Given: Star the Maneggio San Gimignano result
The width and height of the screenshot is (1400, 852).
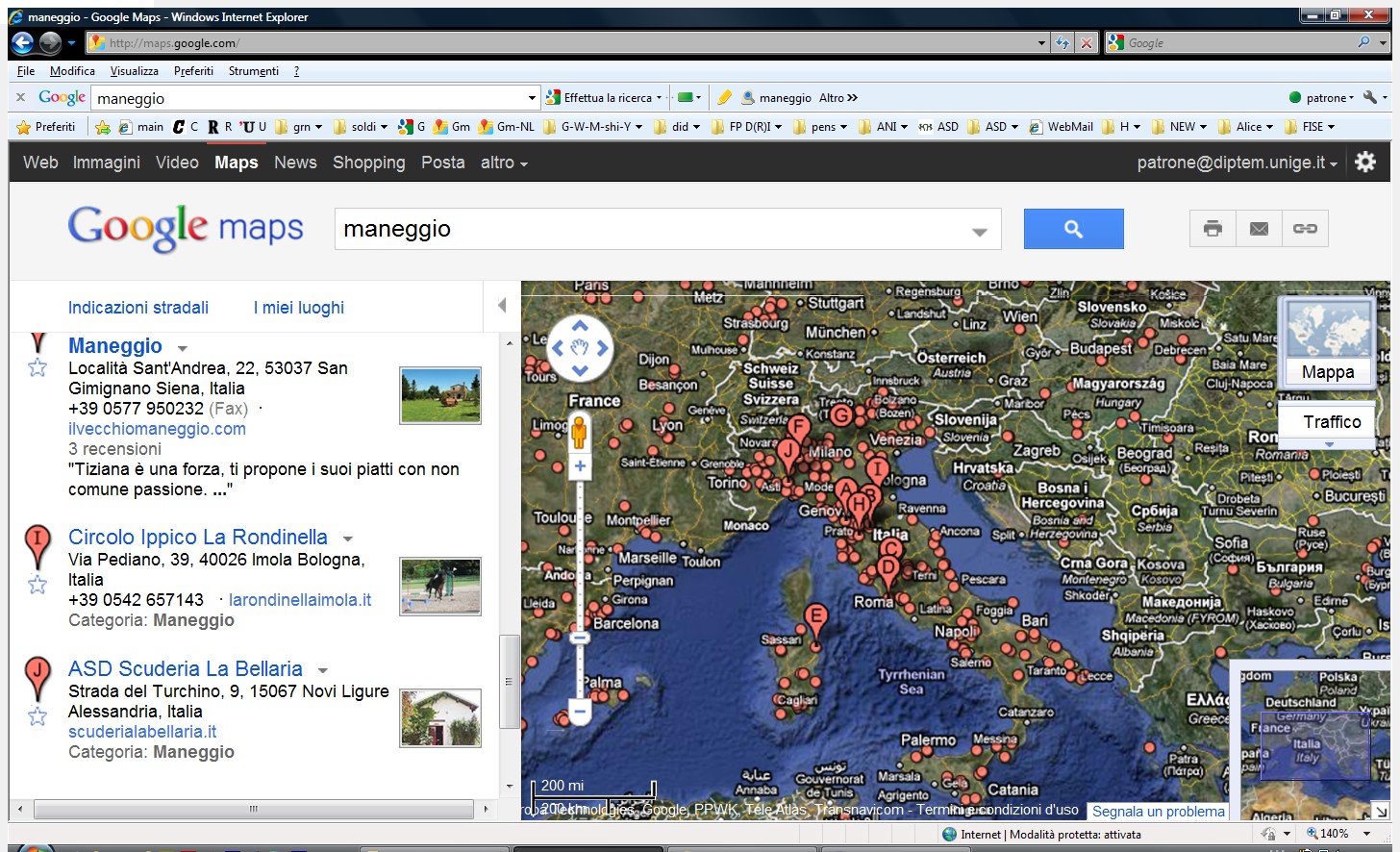Looking at the screenshot, I should 37,367.
